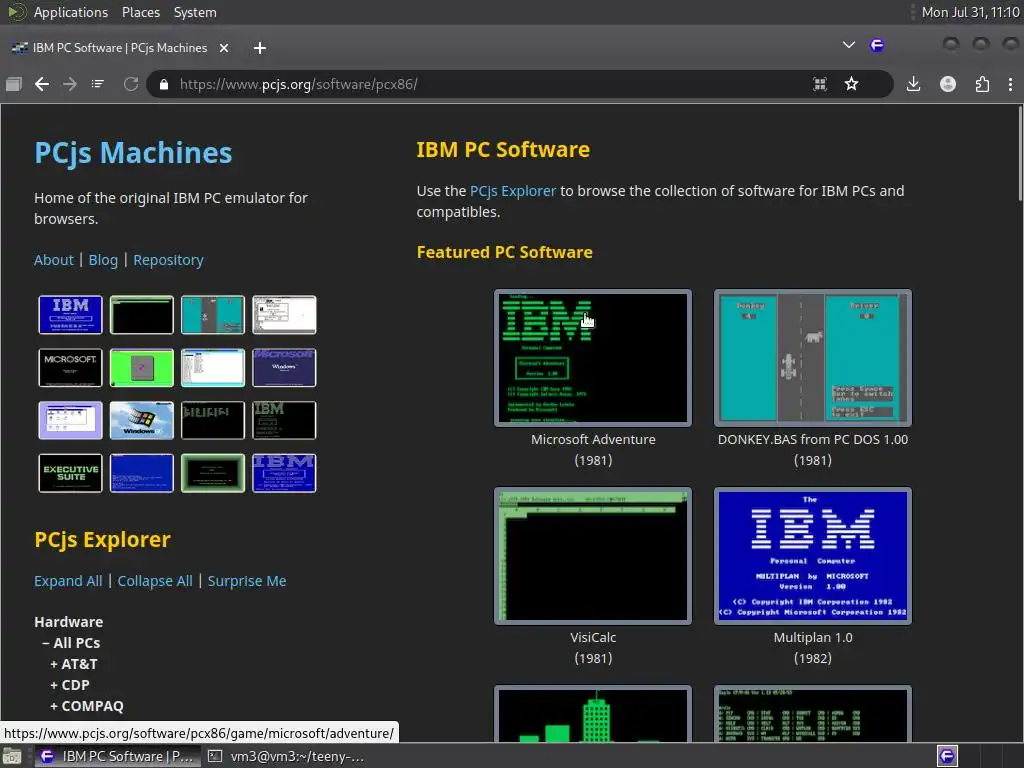Click the Microsoft Windows purple sidebar thumbnail
The width and height of the screenshot is (1024, 768).
tap(284, 367)
